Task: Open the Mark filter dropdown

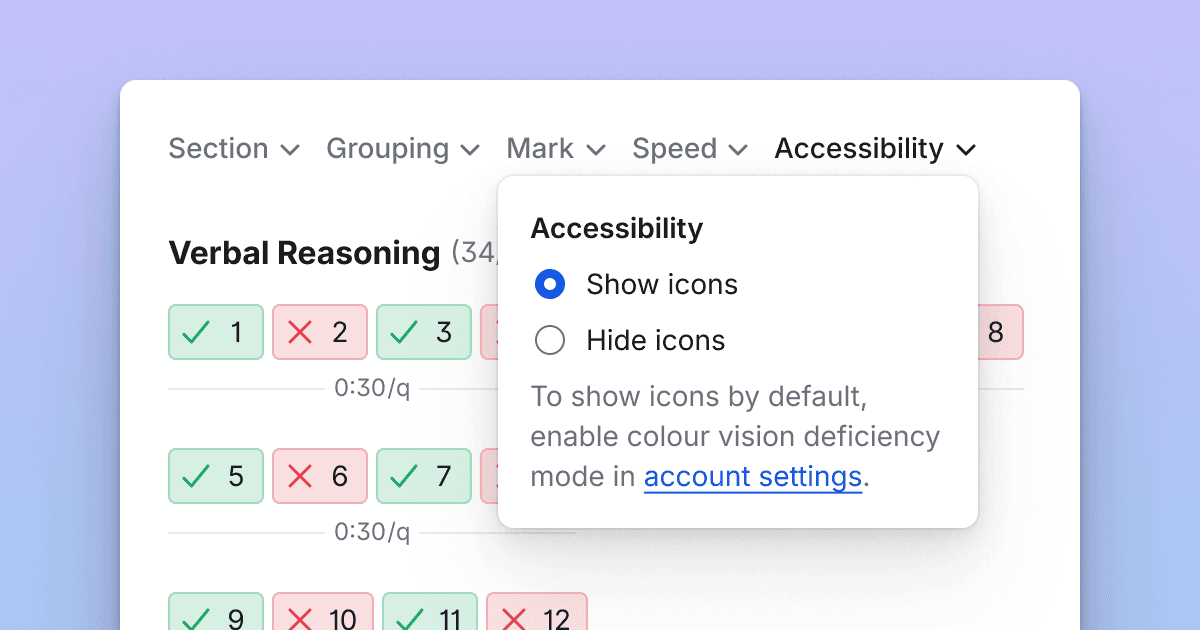Action: click(556, 148)
